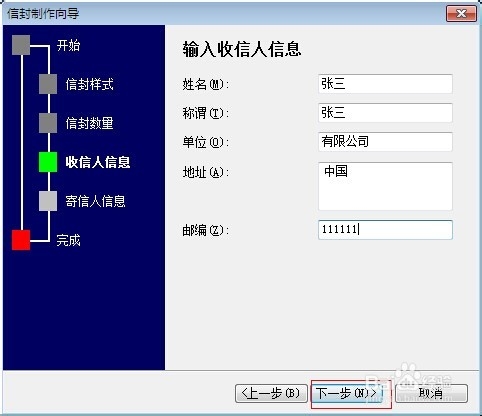Select the 信封样式 step label
Viewport: 482px width, 416px height.
point(89,84)
